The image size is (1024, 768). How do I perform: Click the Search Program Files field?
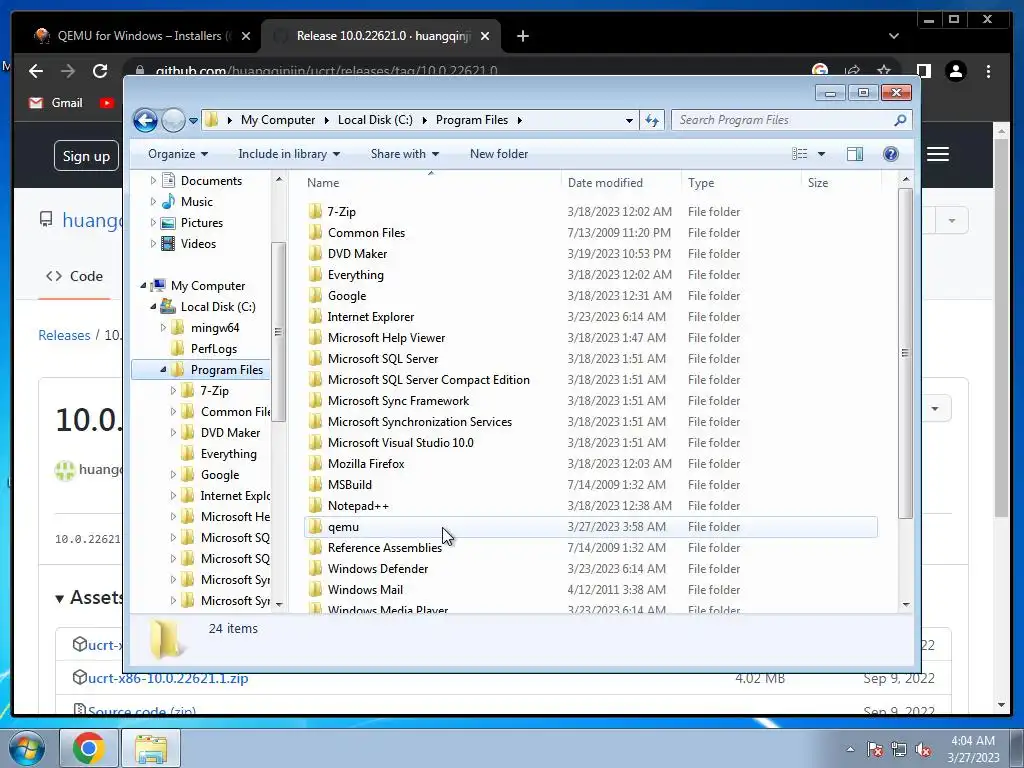point(784,120)
